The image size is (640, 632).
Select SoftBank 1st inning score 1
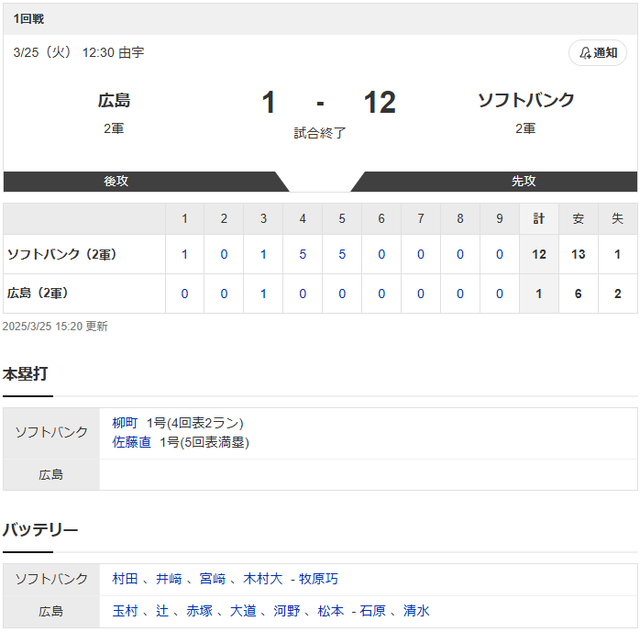pyautogui.click(x=184, y=254)
